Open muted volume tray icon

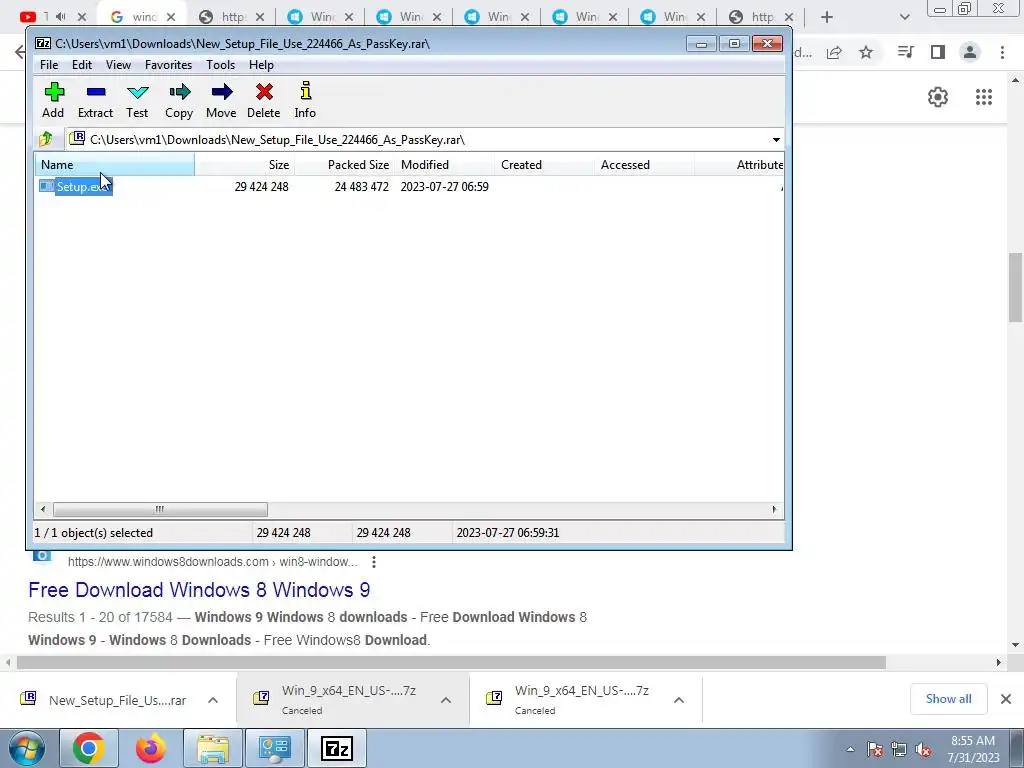coord(923,750)
